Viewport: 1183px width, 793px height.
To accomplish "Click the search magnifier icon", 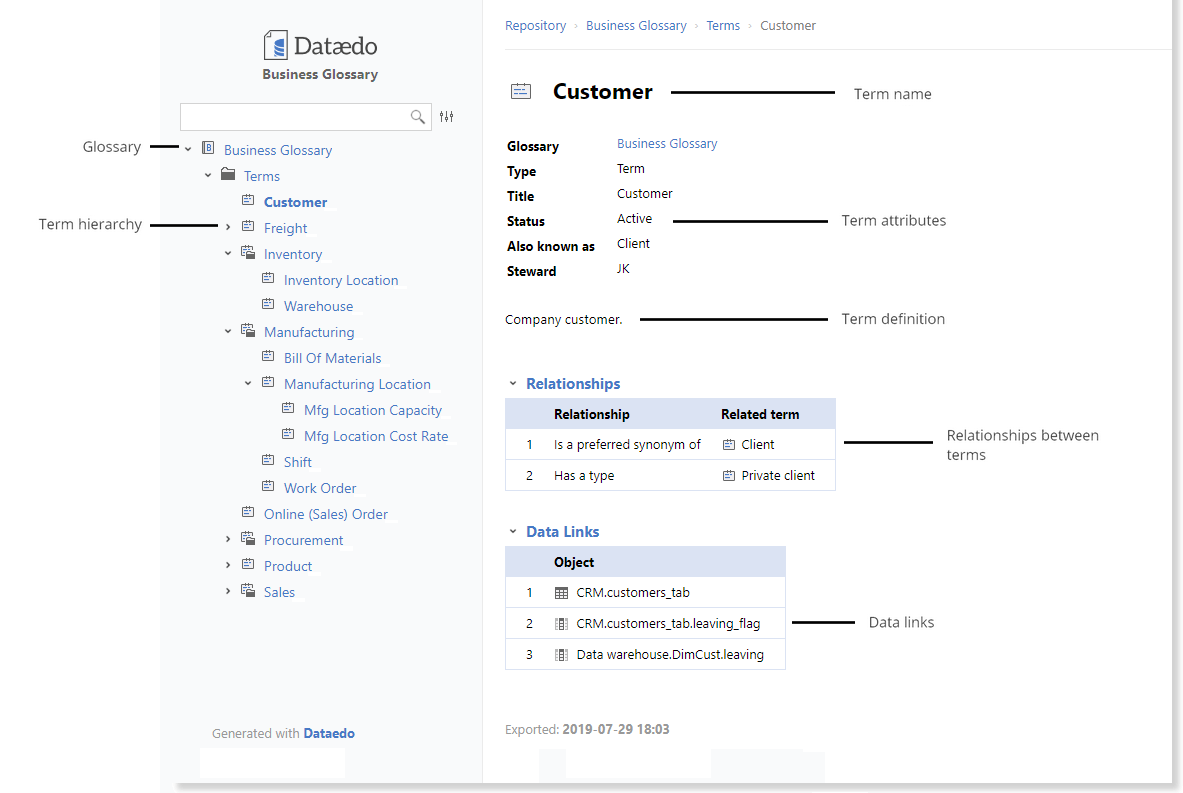I will click(x=418, y=117).
